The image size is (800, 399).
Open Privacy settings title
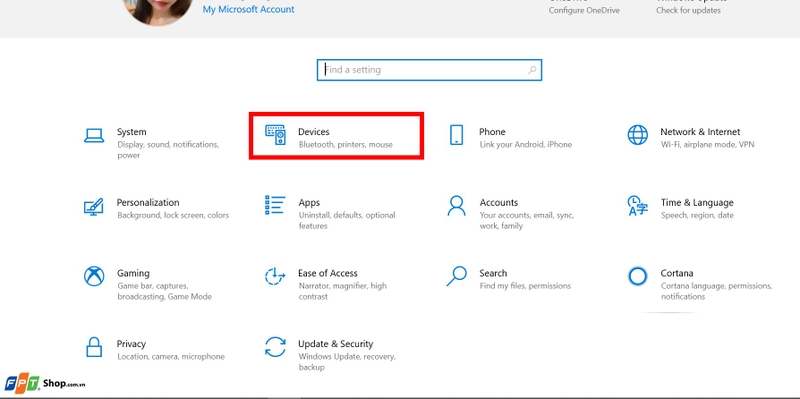pyautogui.click(x=131, y=343)
